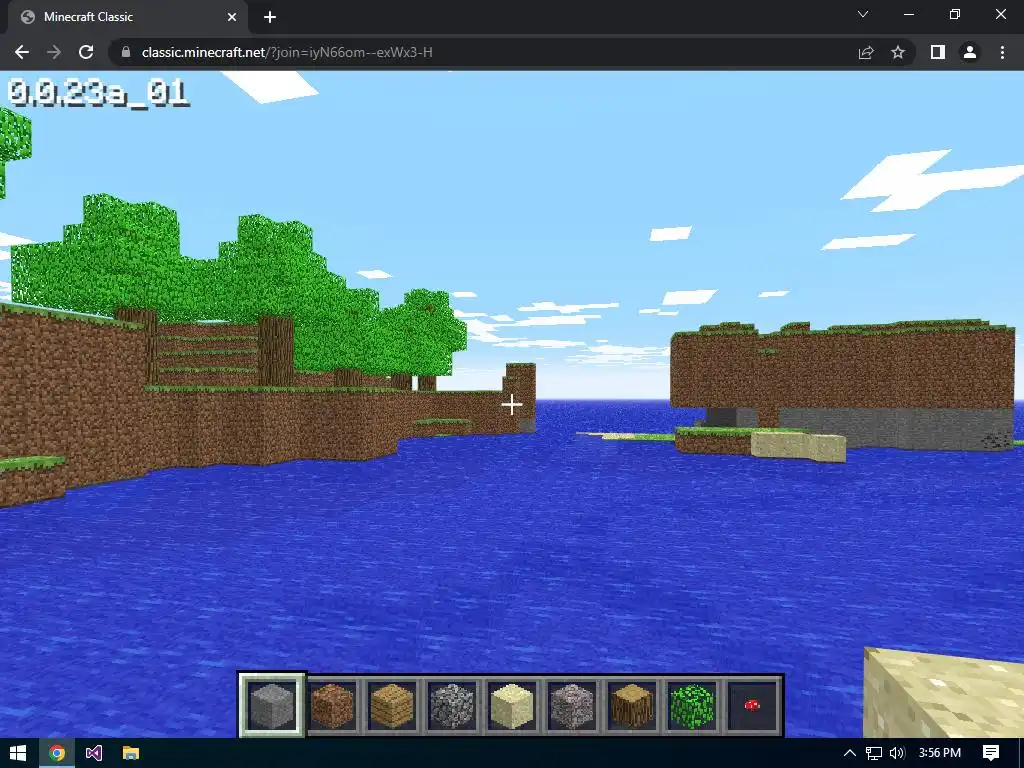The width and height of the screenshot is (1024, 768).
Task: Open the Windows notification center
Action: (991, 753)
